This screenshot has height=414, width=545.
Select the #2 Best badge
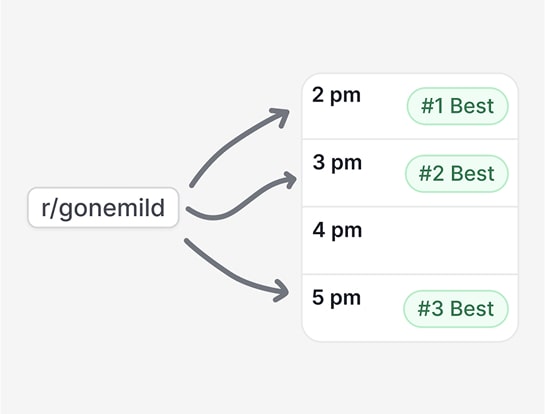click(x=457, y=173)
